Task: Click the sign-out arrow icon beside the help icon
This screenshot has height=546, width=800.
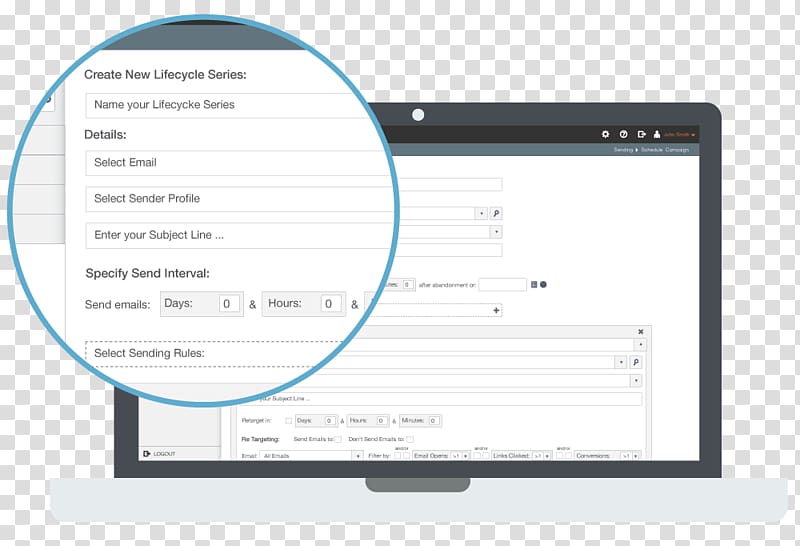Action: point(641,134)
